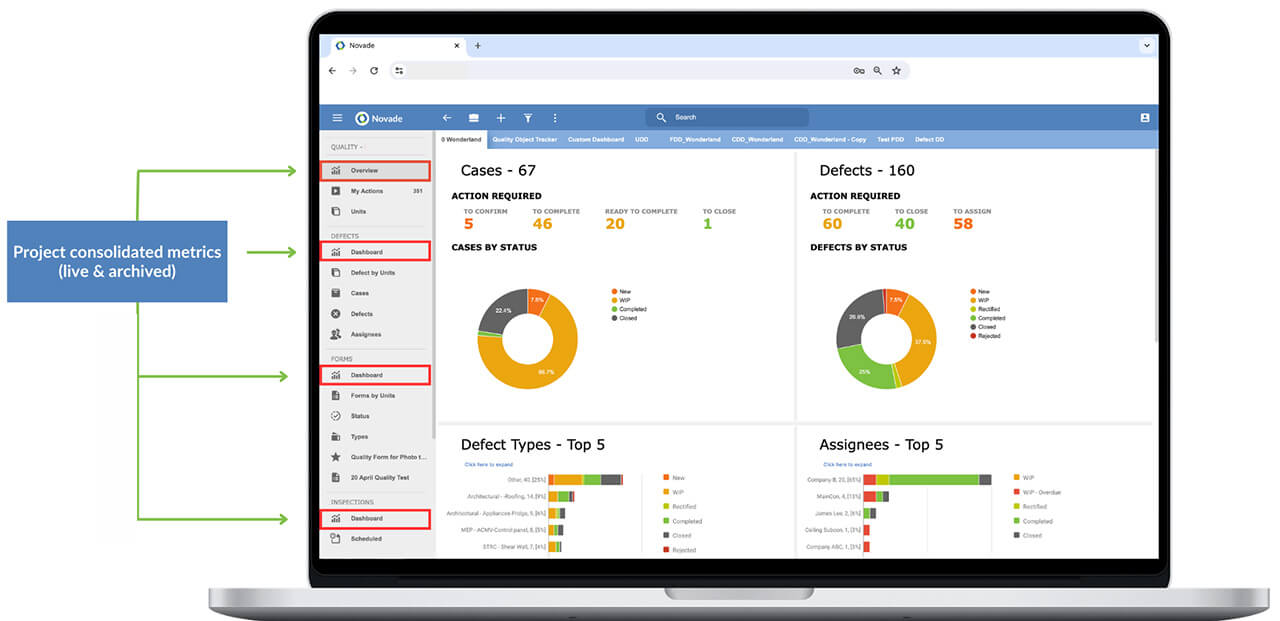The image size is (1280, 621).
Task: Expand Assignees chart via 'Click here to expand'
Action: coord(847,464)
